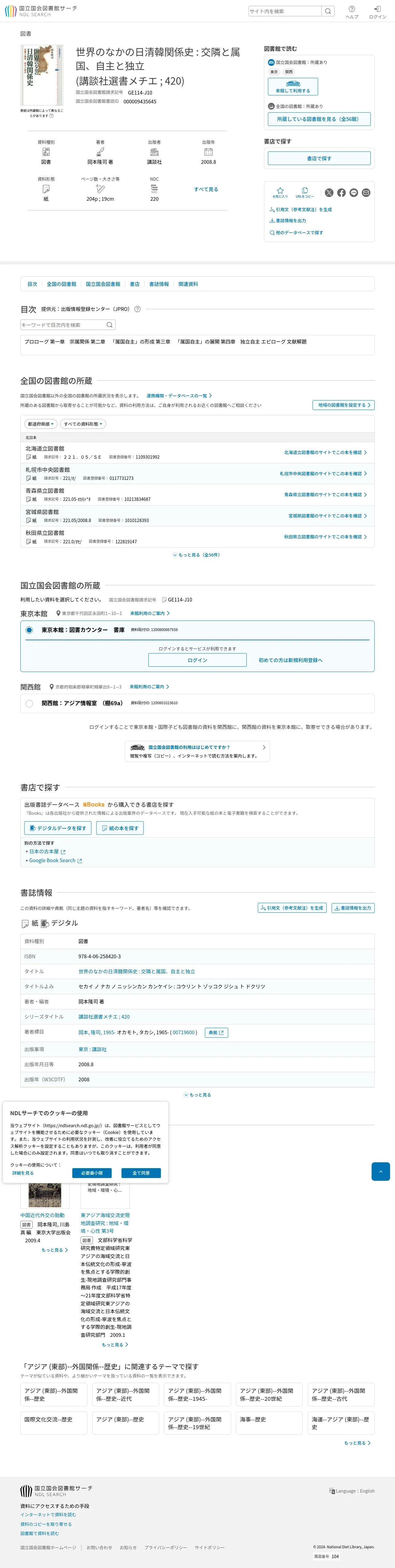Click the サイト内を検索 input field
The width and height of the screenshot is (395, 1568).
point(285,11)
